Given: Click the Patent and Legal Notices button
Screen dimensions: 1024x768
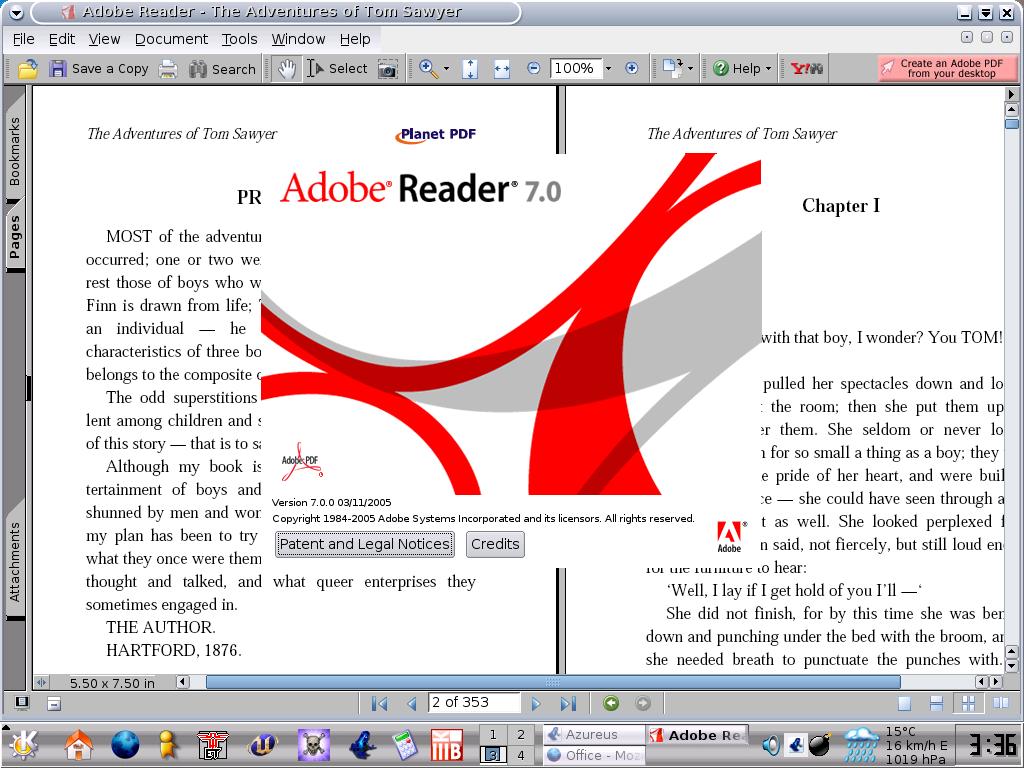Looking at the screenshot, I should tap(364, 544).
